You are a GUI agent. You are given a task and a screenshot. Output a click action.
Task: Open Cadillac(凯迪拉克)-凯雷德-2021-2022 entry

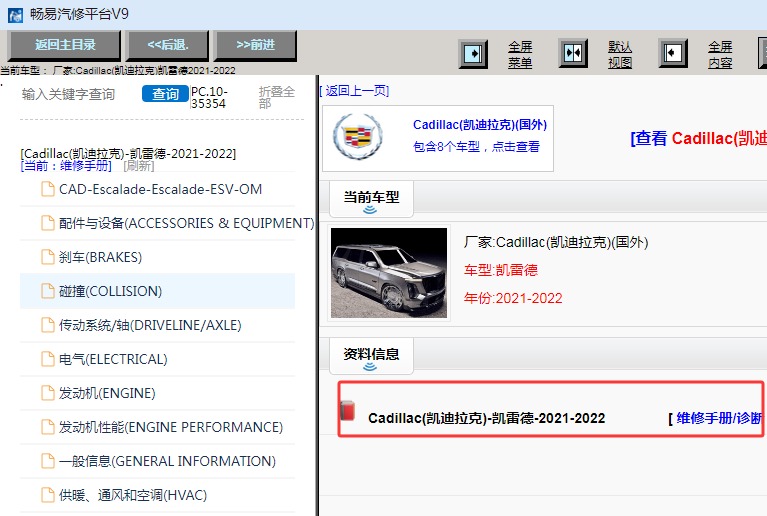pyautogui.click(x=487, y=418)
